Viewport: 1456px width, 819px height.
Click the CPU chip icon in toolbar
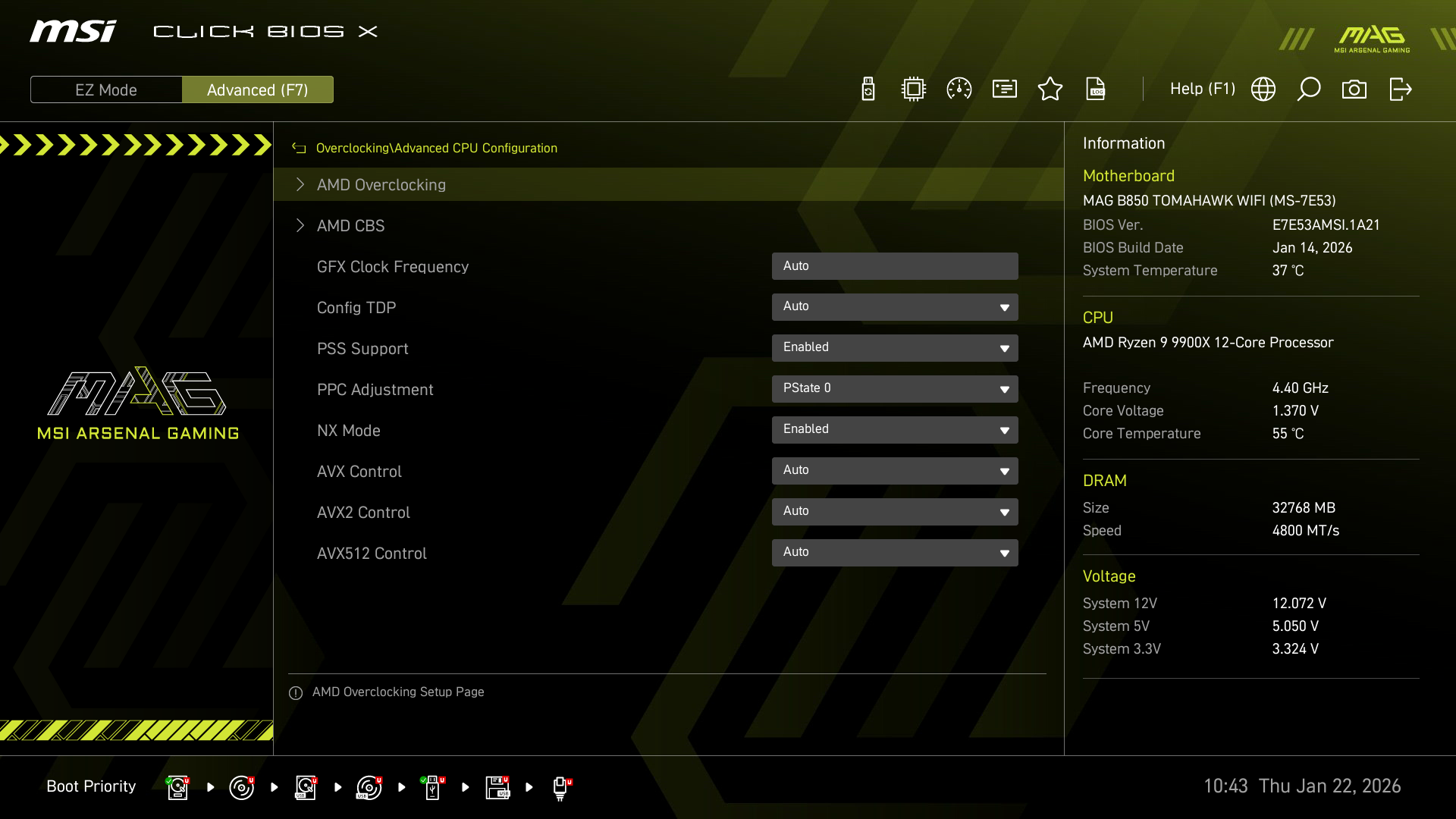914,89
